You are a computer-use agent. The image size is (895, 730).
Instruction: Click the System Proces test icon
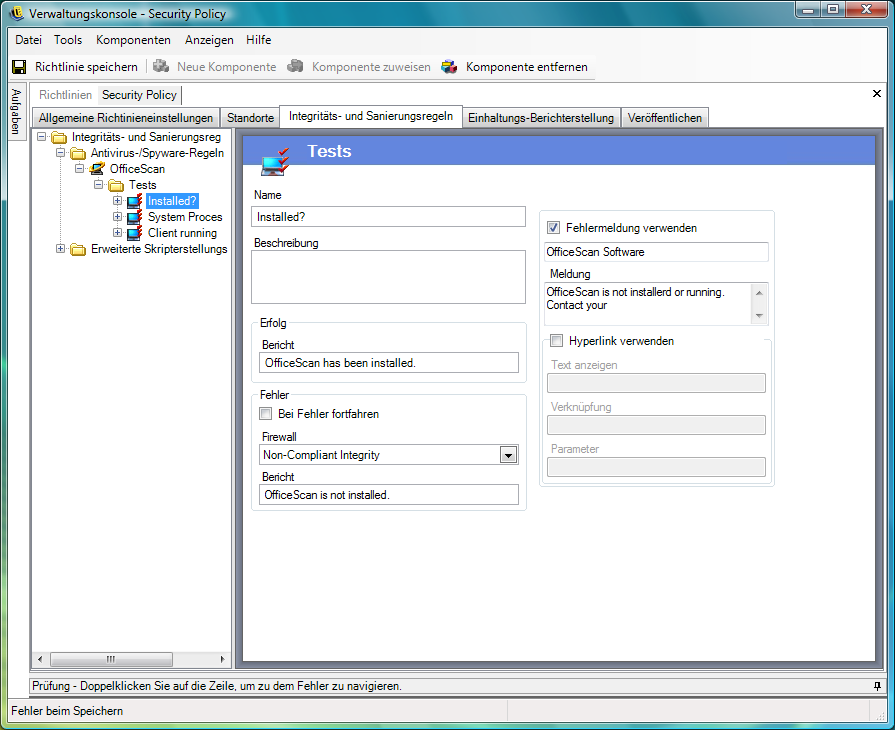(x=135, y=217)
